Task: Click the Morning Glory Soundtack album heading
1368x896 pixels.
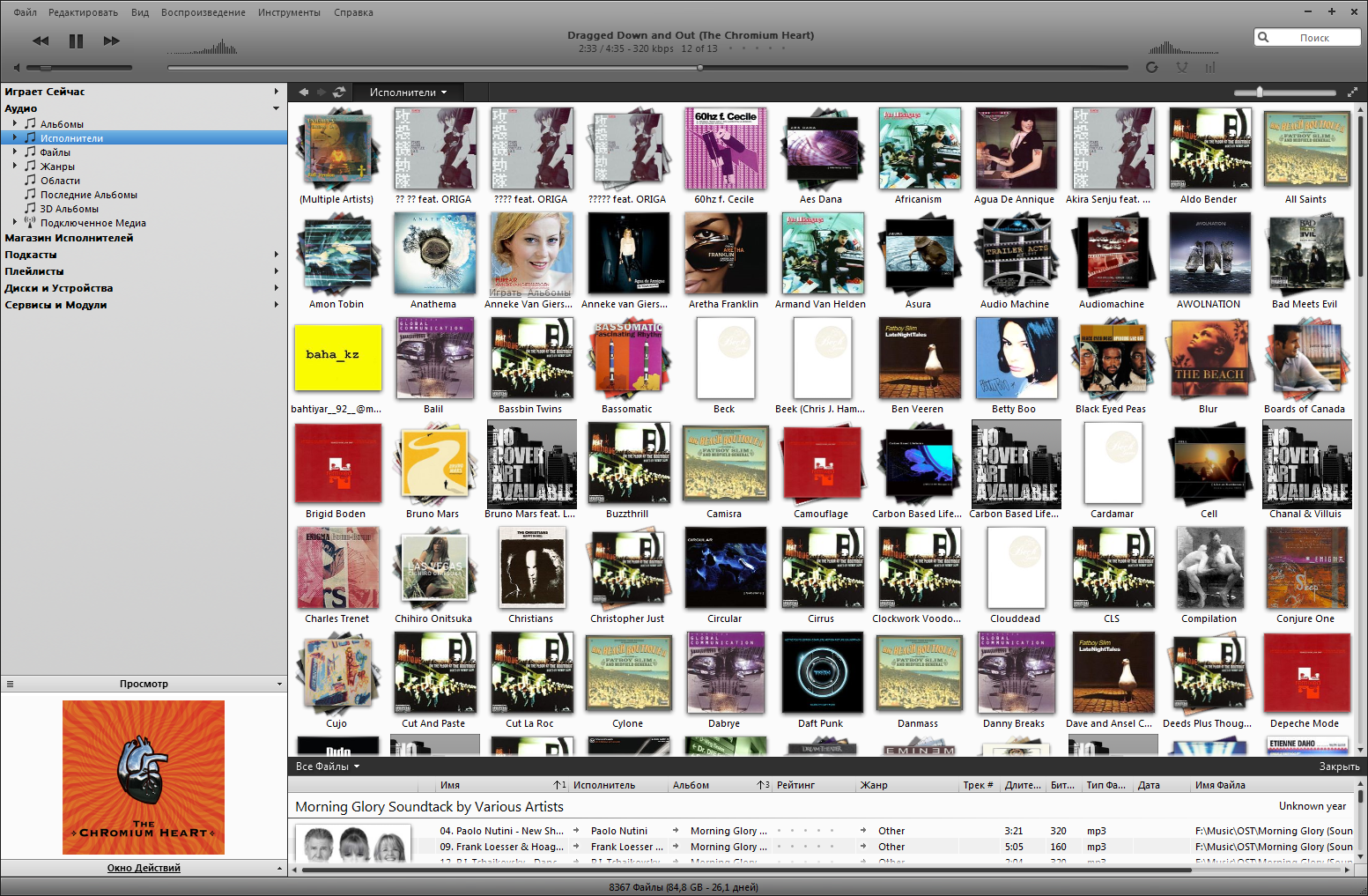Action: (429, 807)
